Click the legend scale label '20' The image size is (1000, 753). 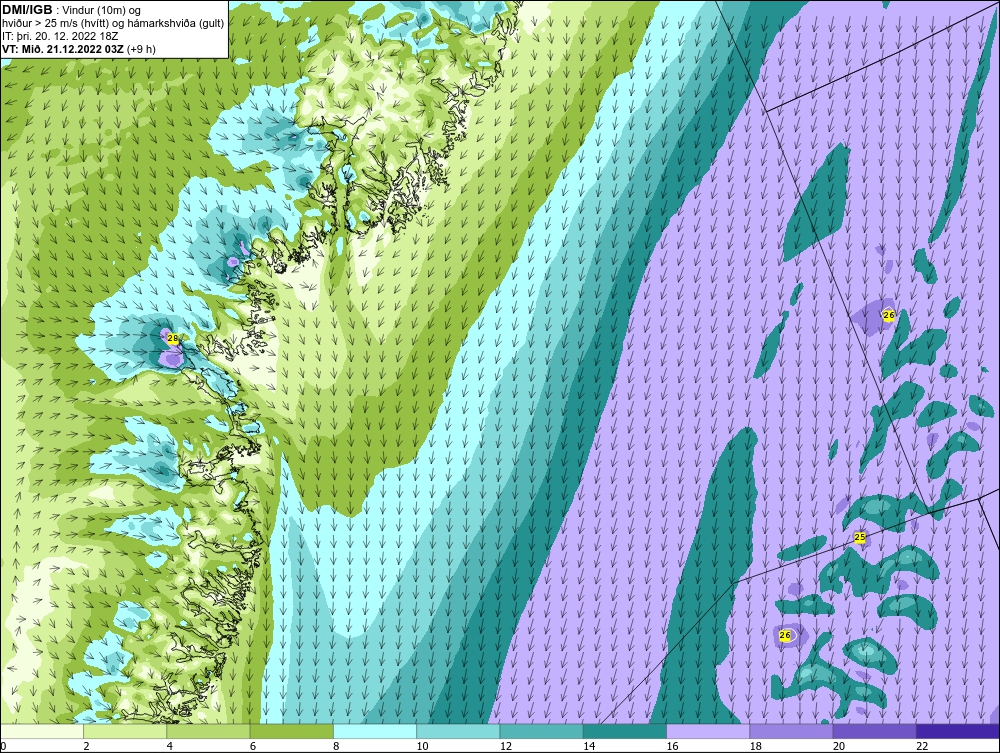839,747
